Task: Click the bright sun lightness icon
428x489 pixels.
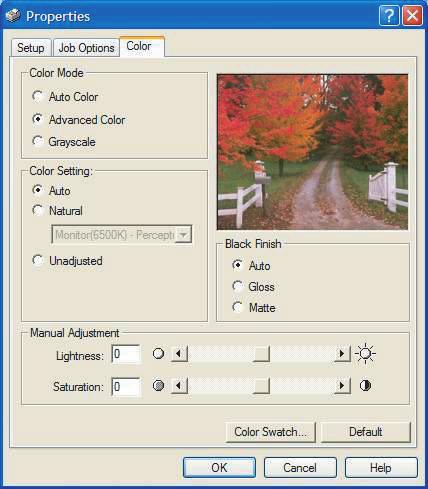Action: [365, 353]
